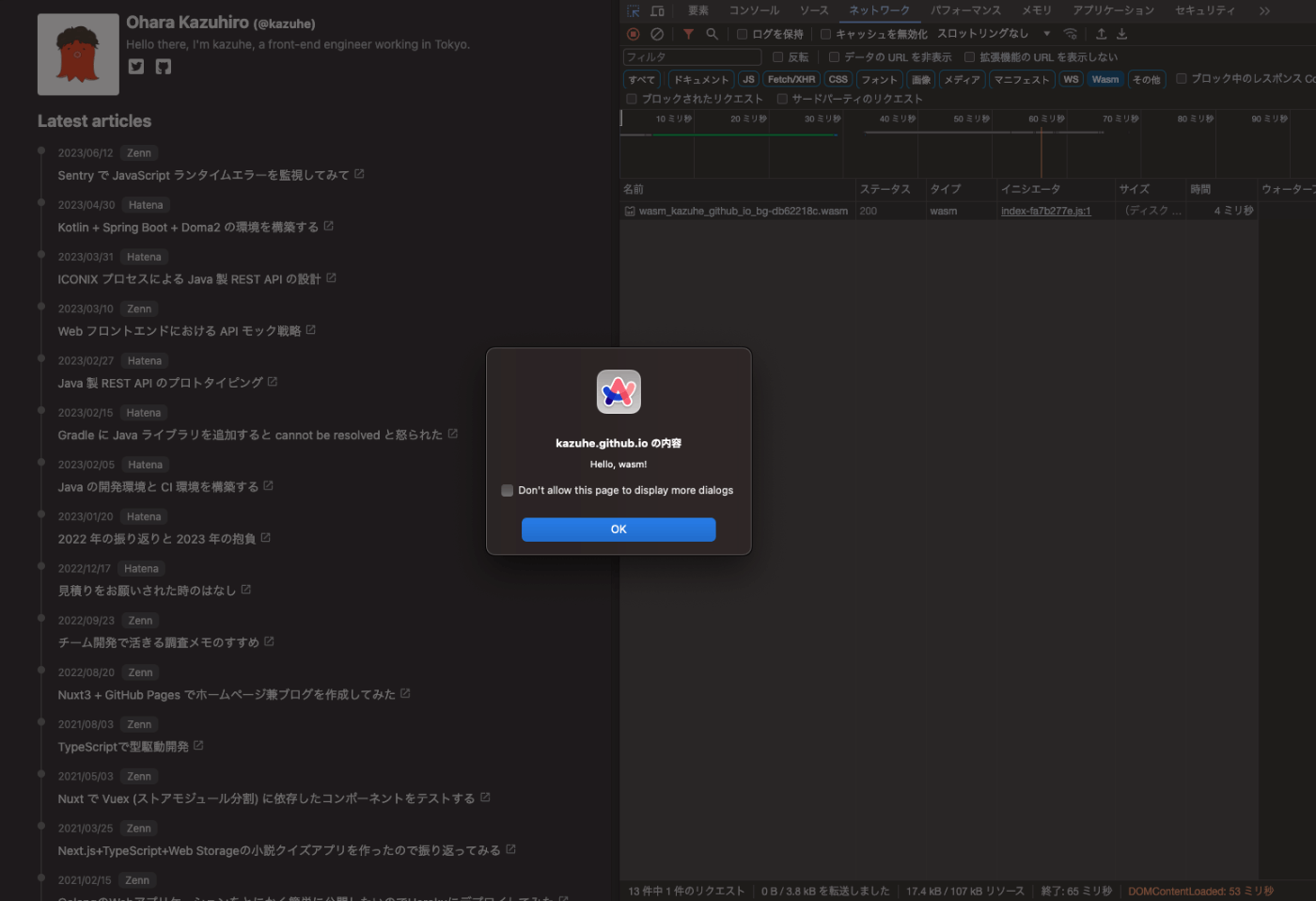This screenshot has height=901, width=1316.
Task: Select the その他 filter
Action: pyautogui.click(x=1146, y=80)
